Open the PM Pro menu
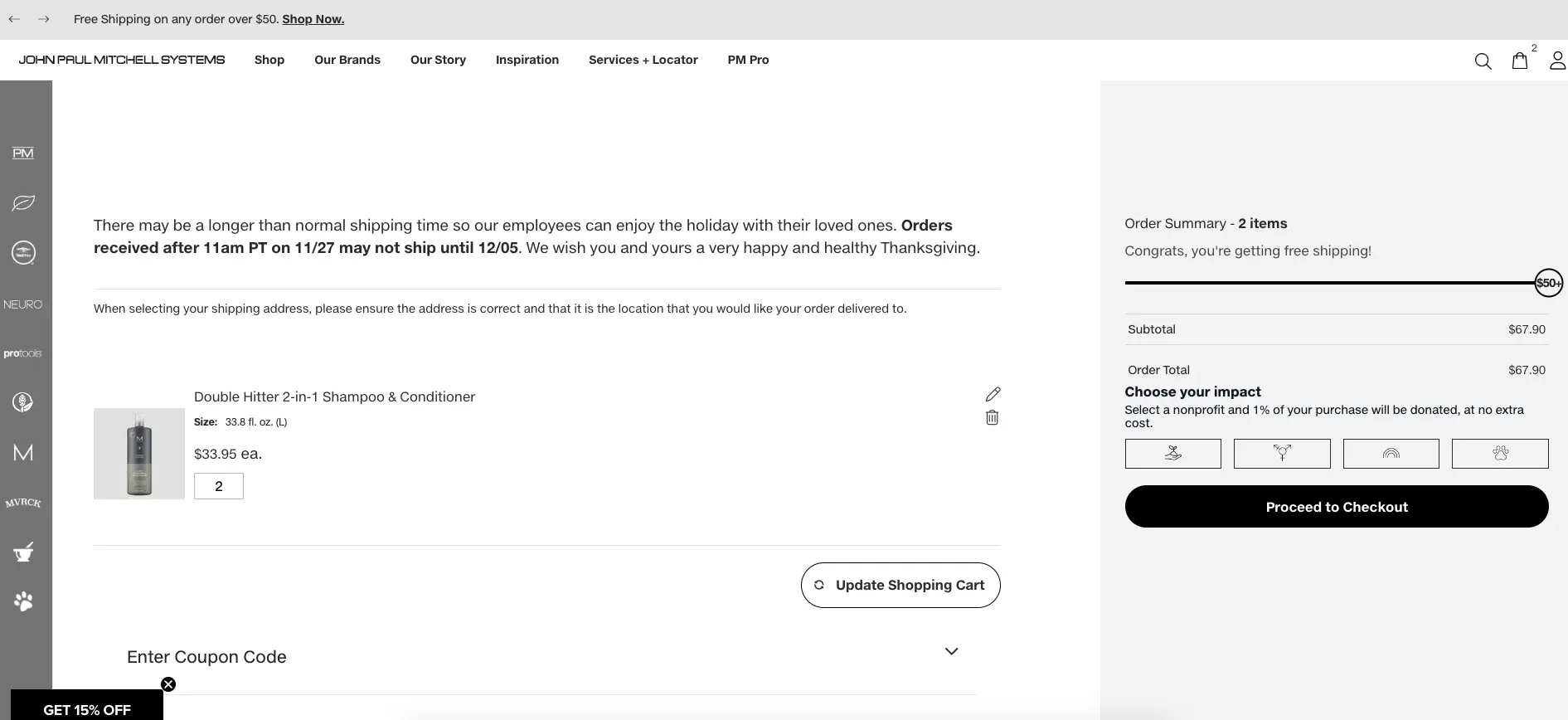 click(748, 60)
